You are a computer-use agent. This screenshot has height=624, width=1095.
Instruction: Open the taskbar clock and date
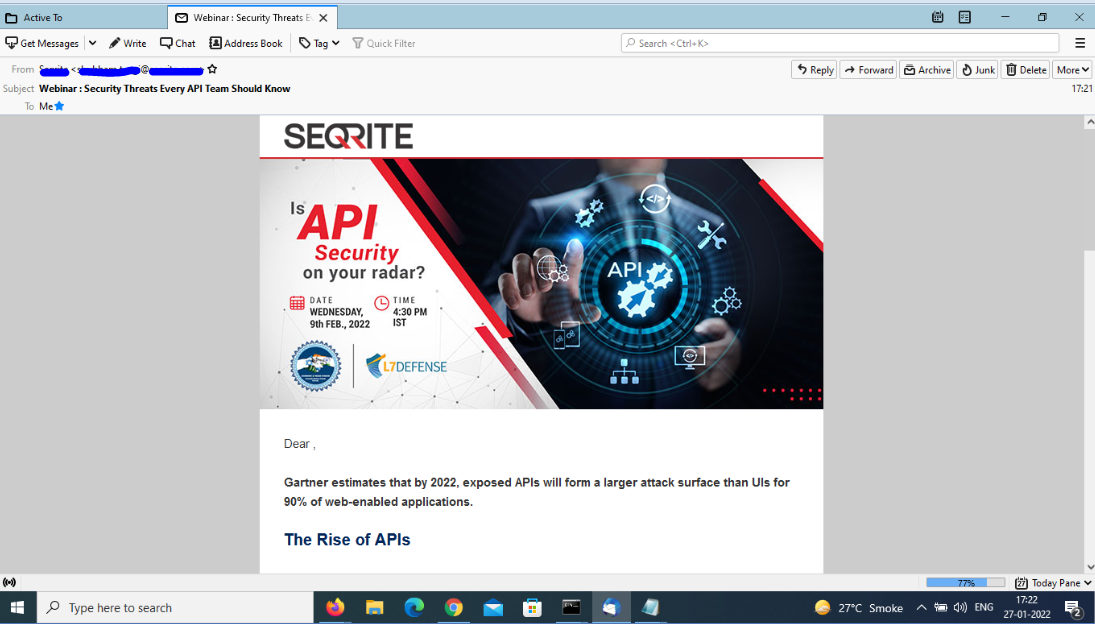(x=1027, y=607)
